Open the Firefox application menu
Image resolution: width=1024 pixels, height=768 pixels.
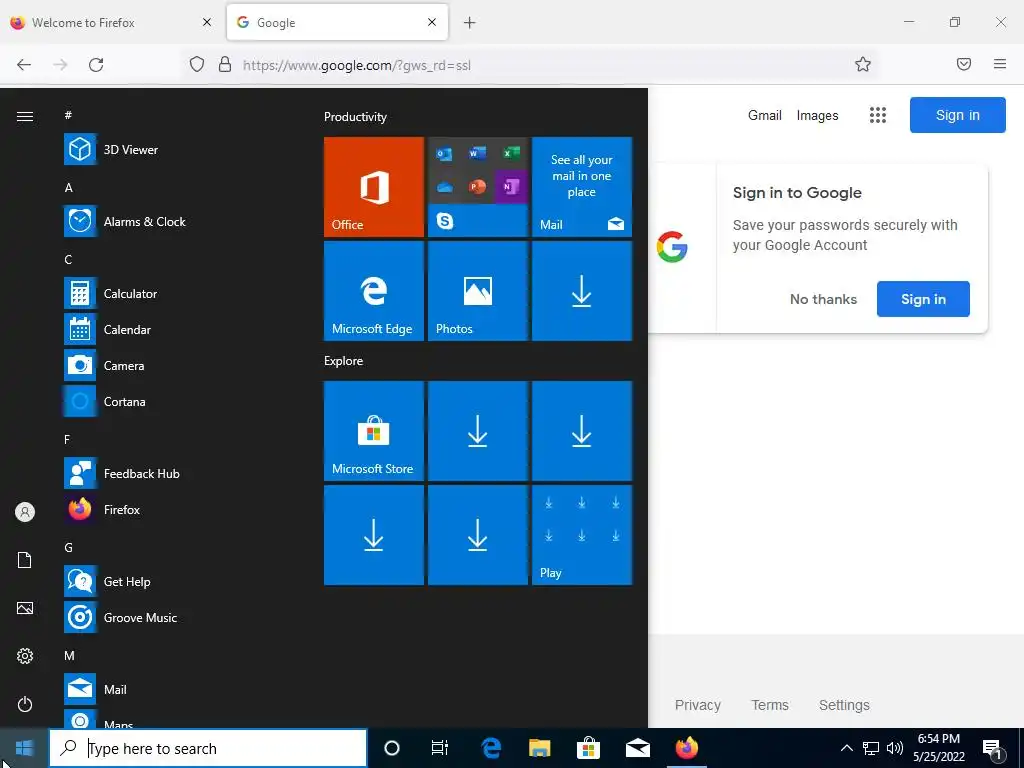(x=1000, y=64)
